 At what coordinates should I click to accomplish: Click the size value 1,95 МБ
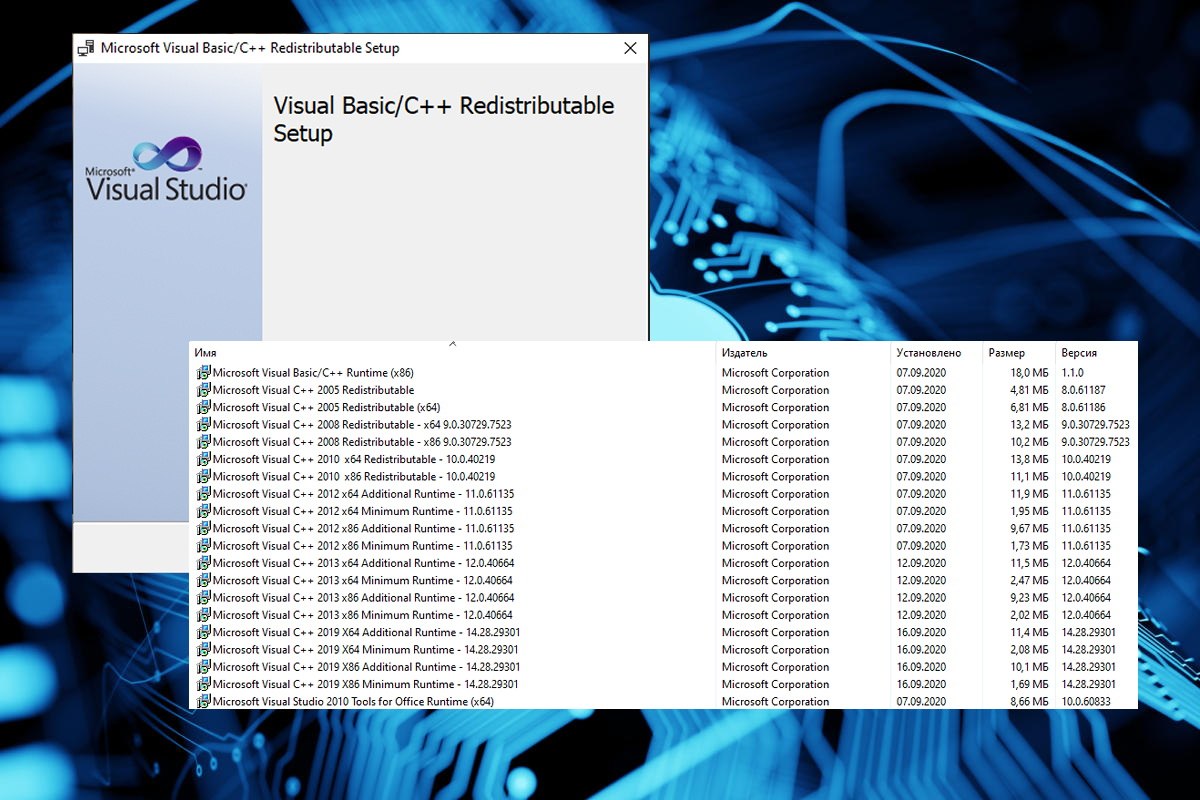(1027, 511)
